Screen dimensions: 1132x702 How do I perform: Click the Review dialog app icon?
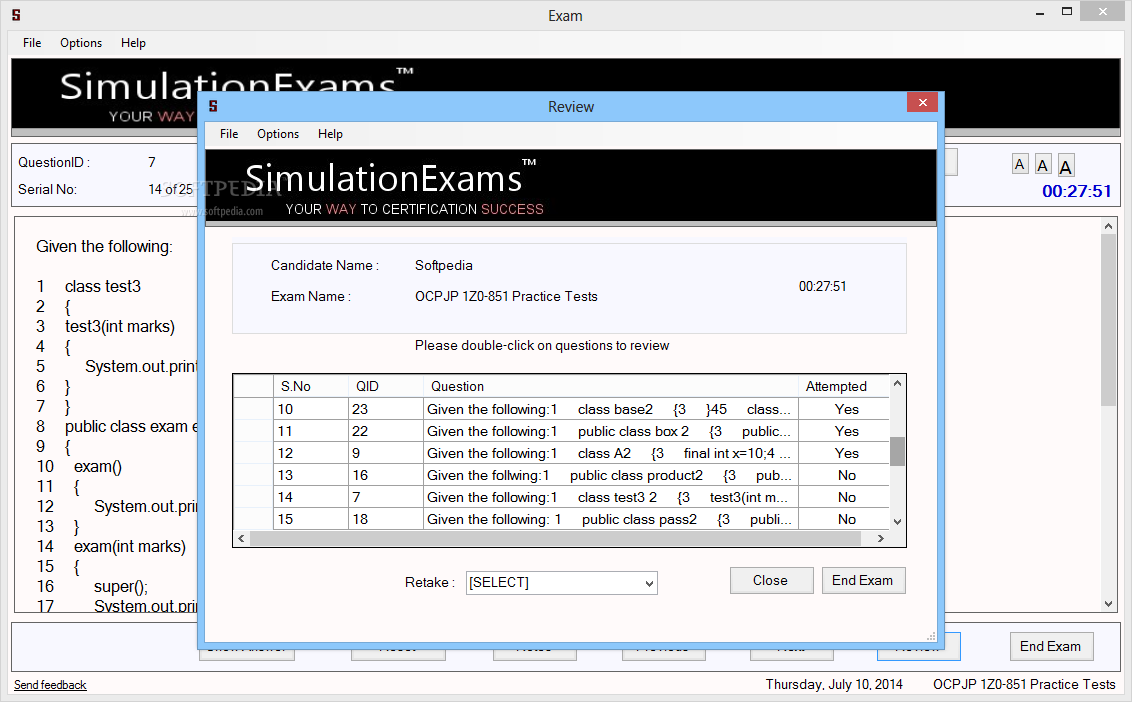pyautogui.click(x=213, y=106)
